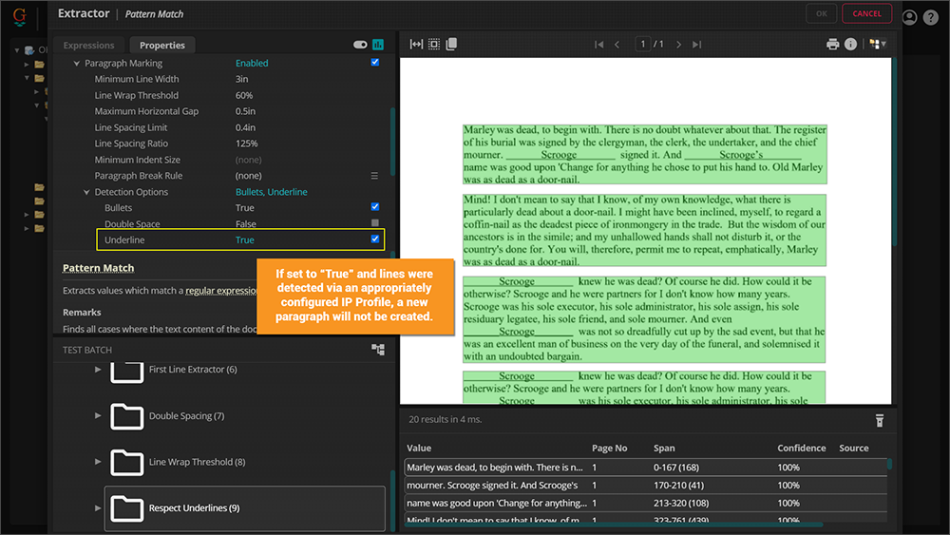Uncheck the Bullets checkbox
This screenshot has width=950, height=535.
click(x=375, y=207)
